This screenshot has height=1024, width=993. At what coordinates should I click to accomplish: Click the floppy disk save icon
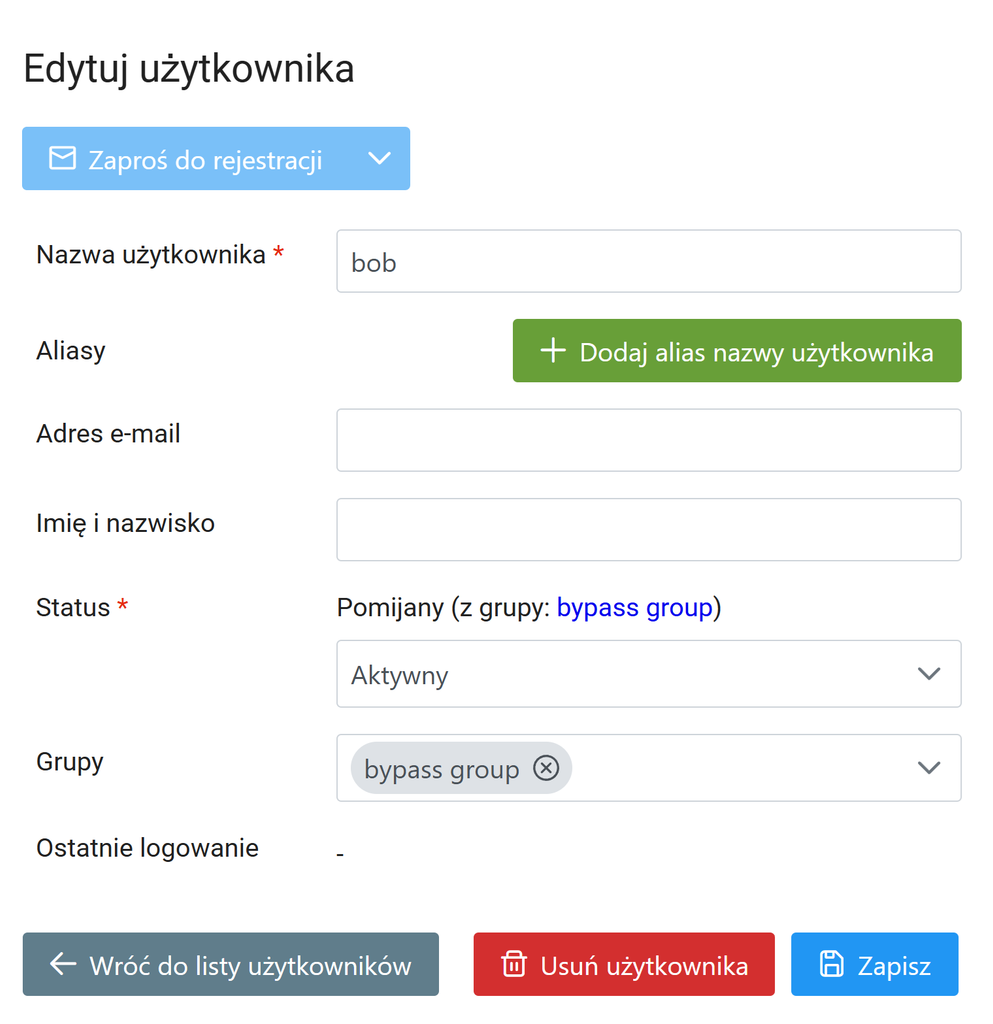coord(831,964)
